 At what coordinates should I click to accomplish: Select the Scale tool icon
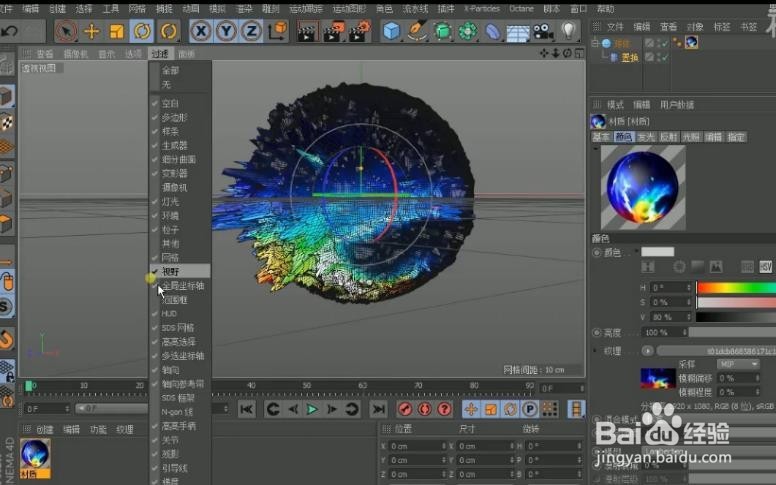[x=117, y=31]
